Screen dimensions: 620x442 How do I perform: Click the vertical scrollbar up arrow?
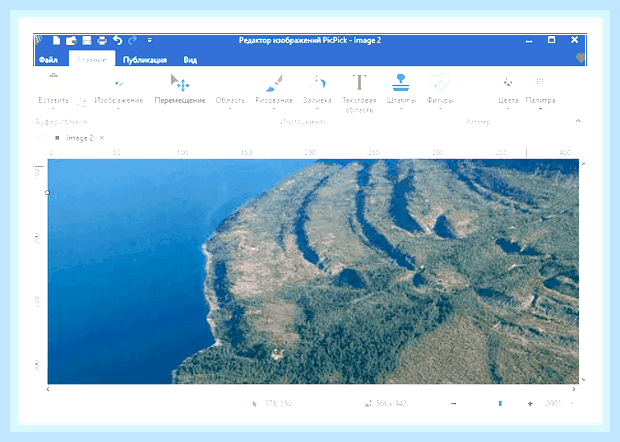click(x=584, y=163)
